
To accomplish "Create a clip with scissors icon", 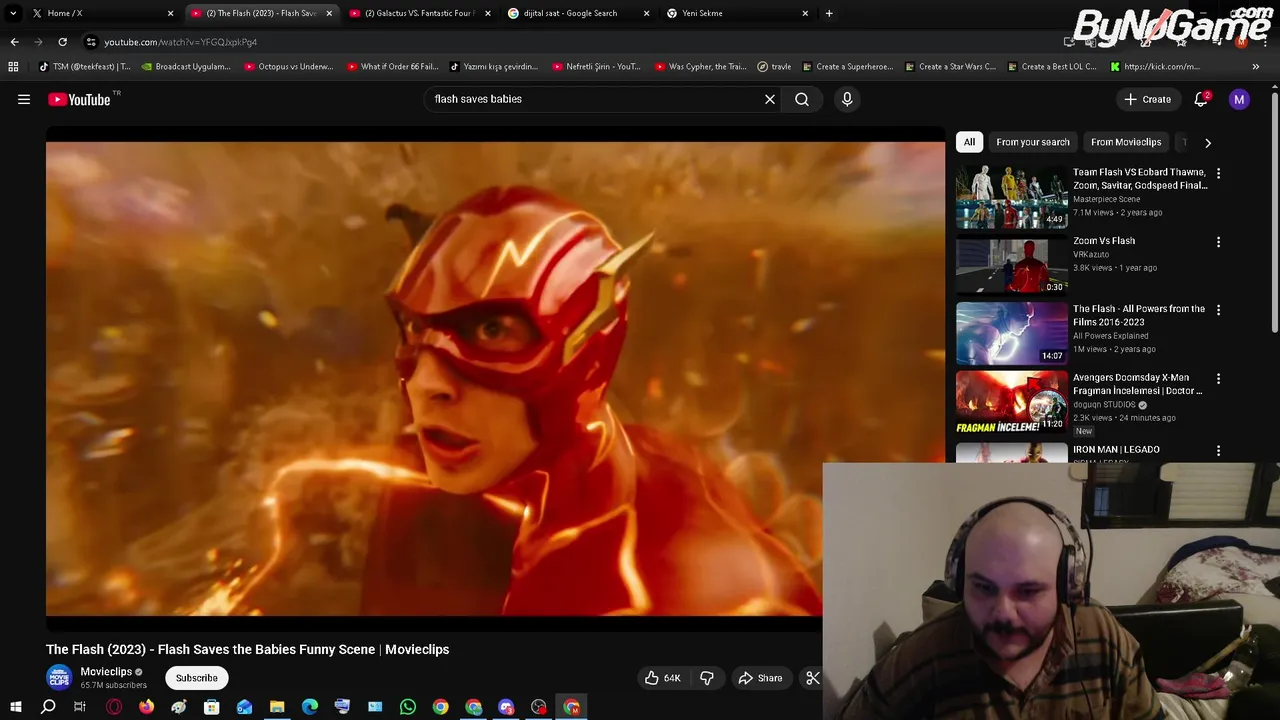I will [812, 678].
